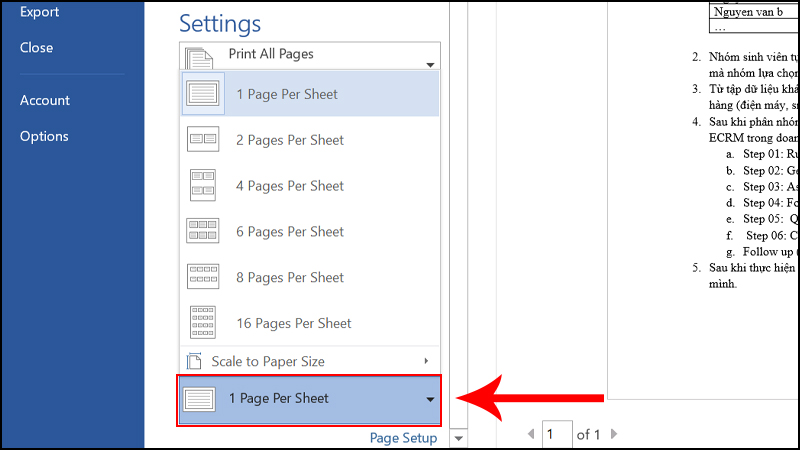
Task: Click the Print All Pages document icon
Action: pos(200,58)
